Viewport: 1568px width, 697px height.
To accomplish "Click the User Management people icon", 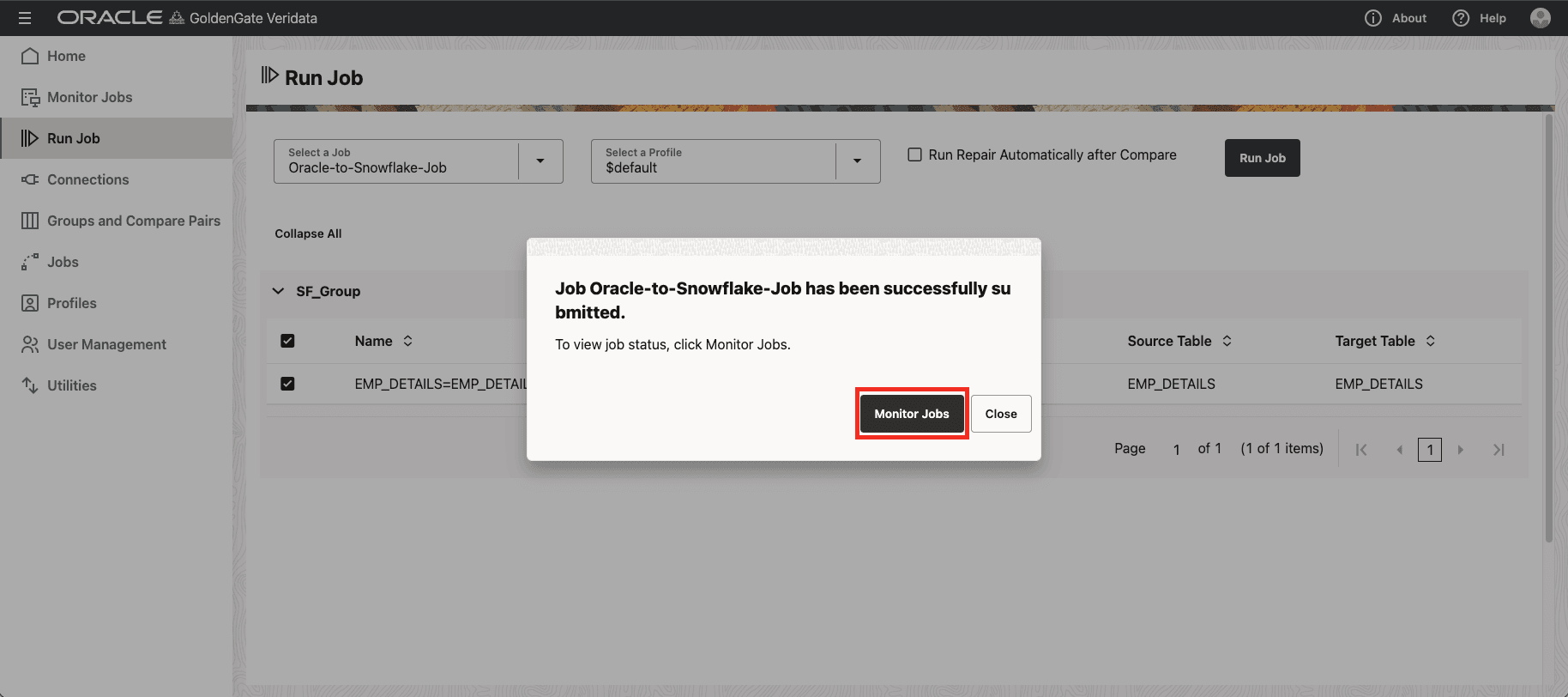I will tap(30, 344).
